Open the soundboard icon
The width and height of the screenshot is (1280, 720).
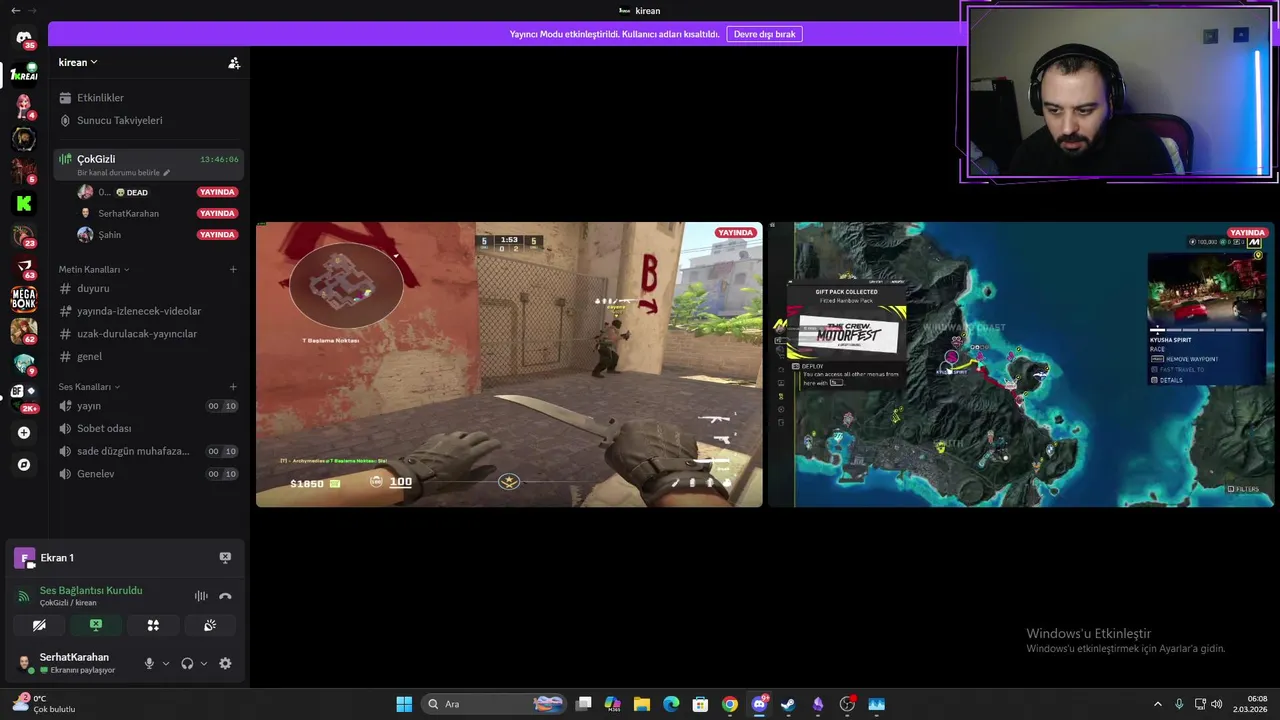coord(210,625)
